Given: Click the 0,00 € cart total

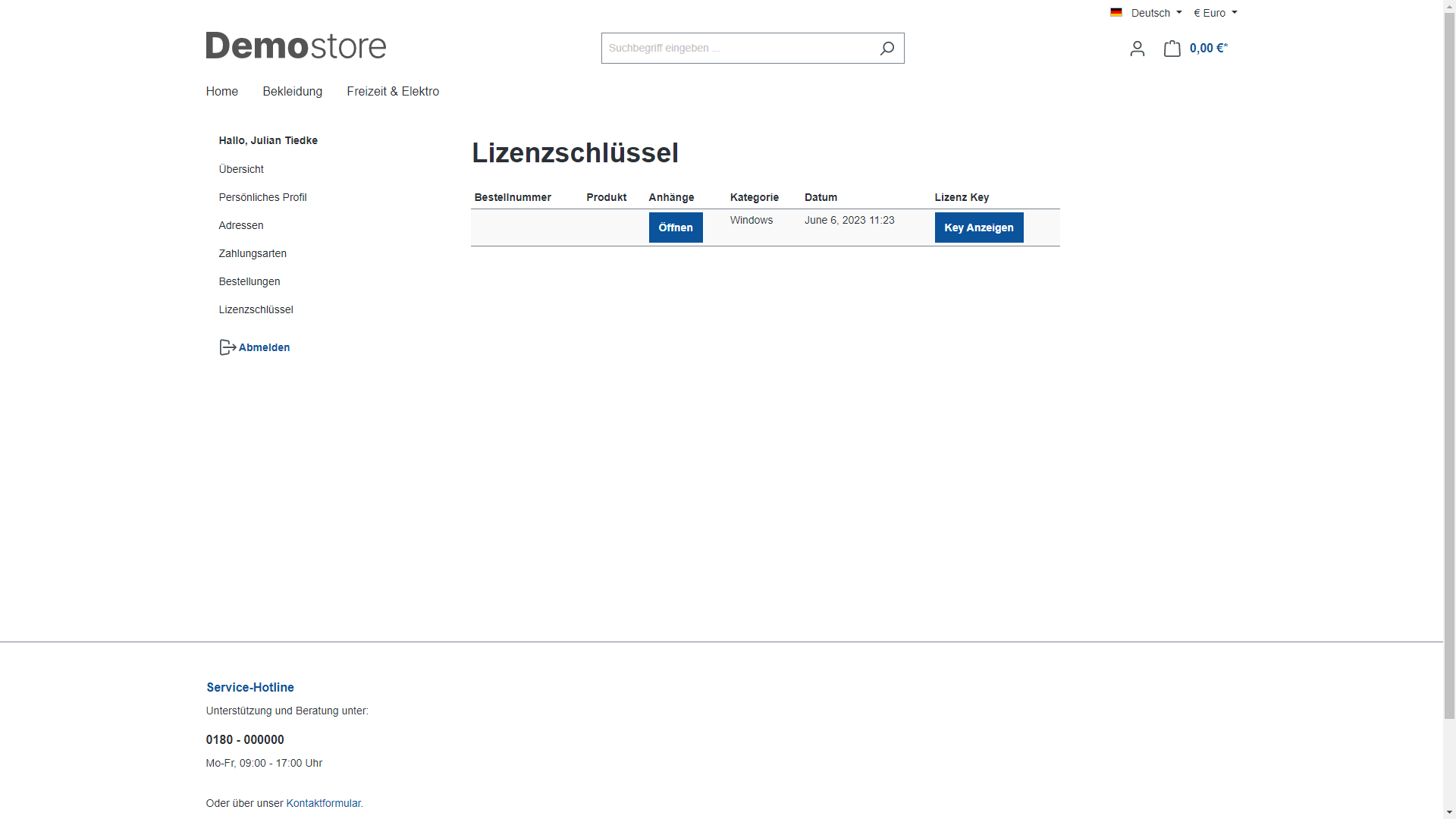Looking at the screenshot, I should pyautogui.click(x=1209, y=49).
